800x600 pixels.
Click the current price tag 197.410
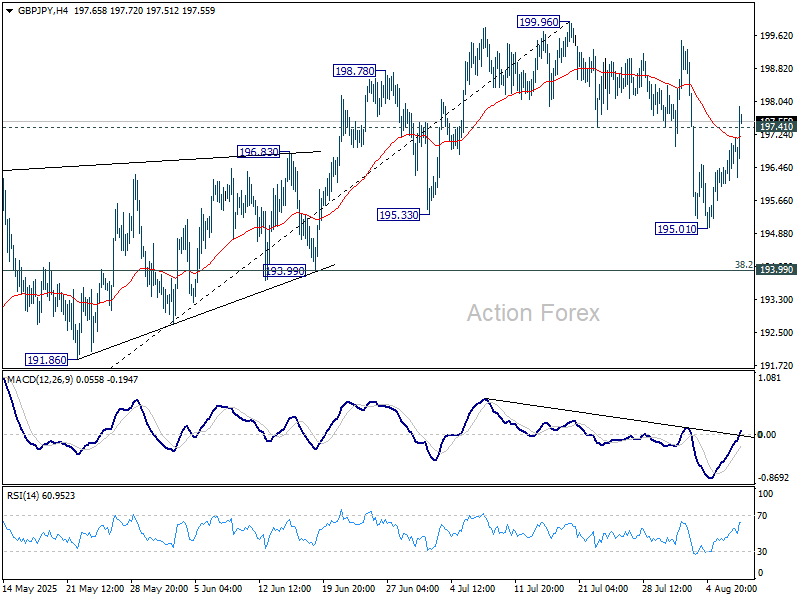click(776, 127)
